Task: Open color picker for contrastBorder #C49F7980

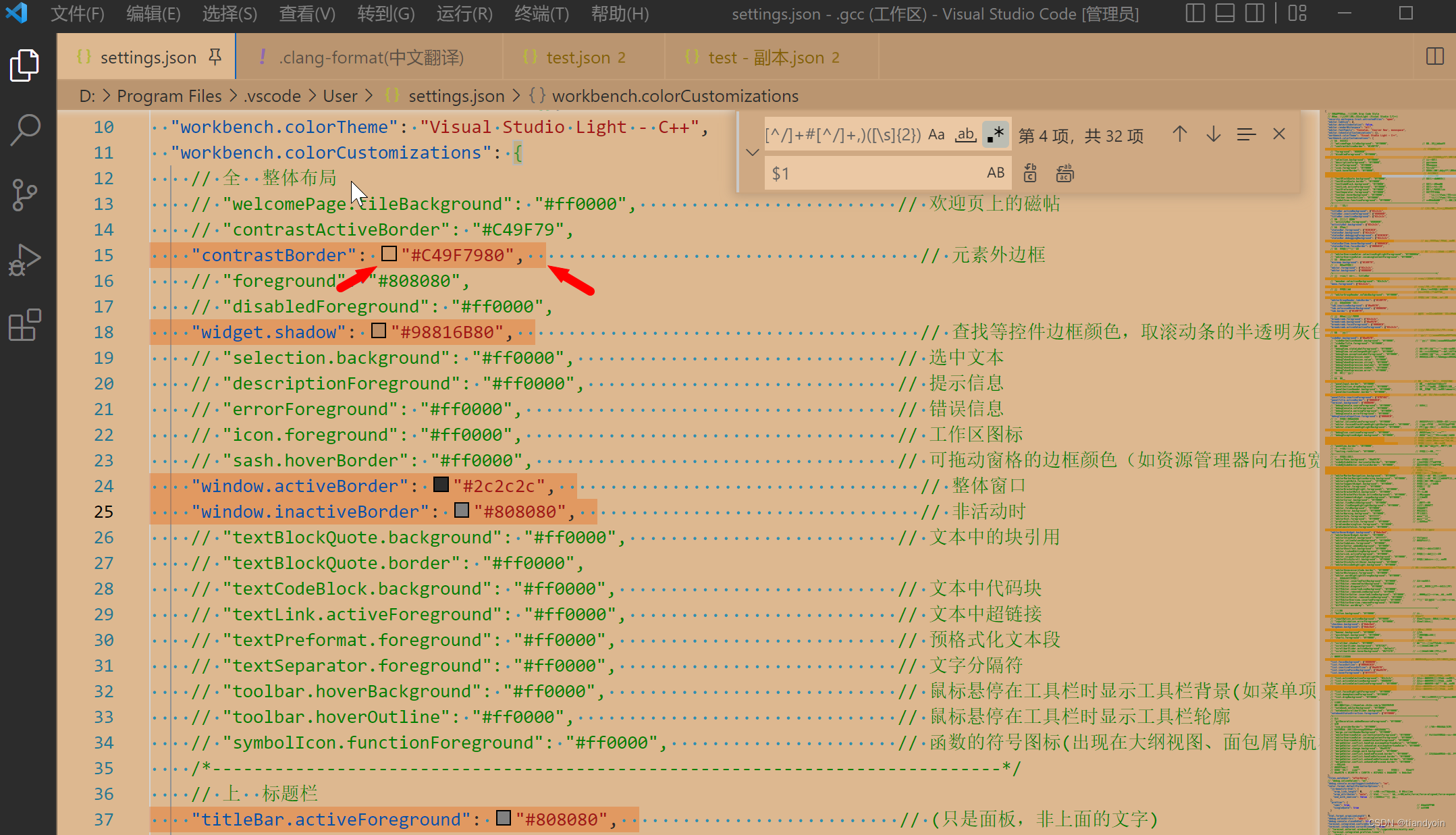Action: click(389, 254)
